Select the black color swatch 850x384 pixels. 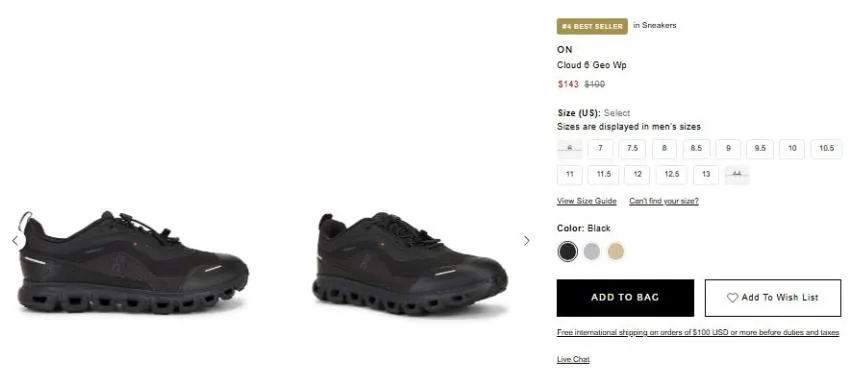[x=568, y=251]
